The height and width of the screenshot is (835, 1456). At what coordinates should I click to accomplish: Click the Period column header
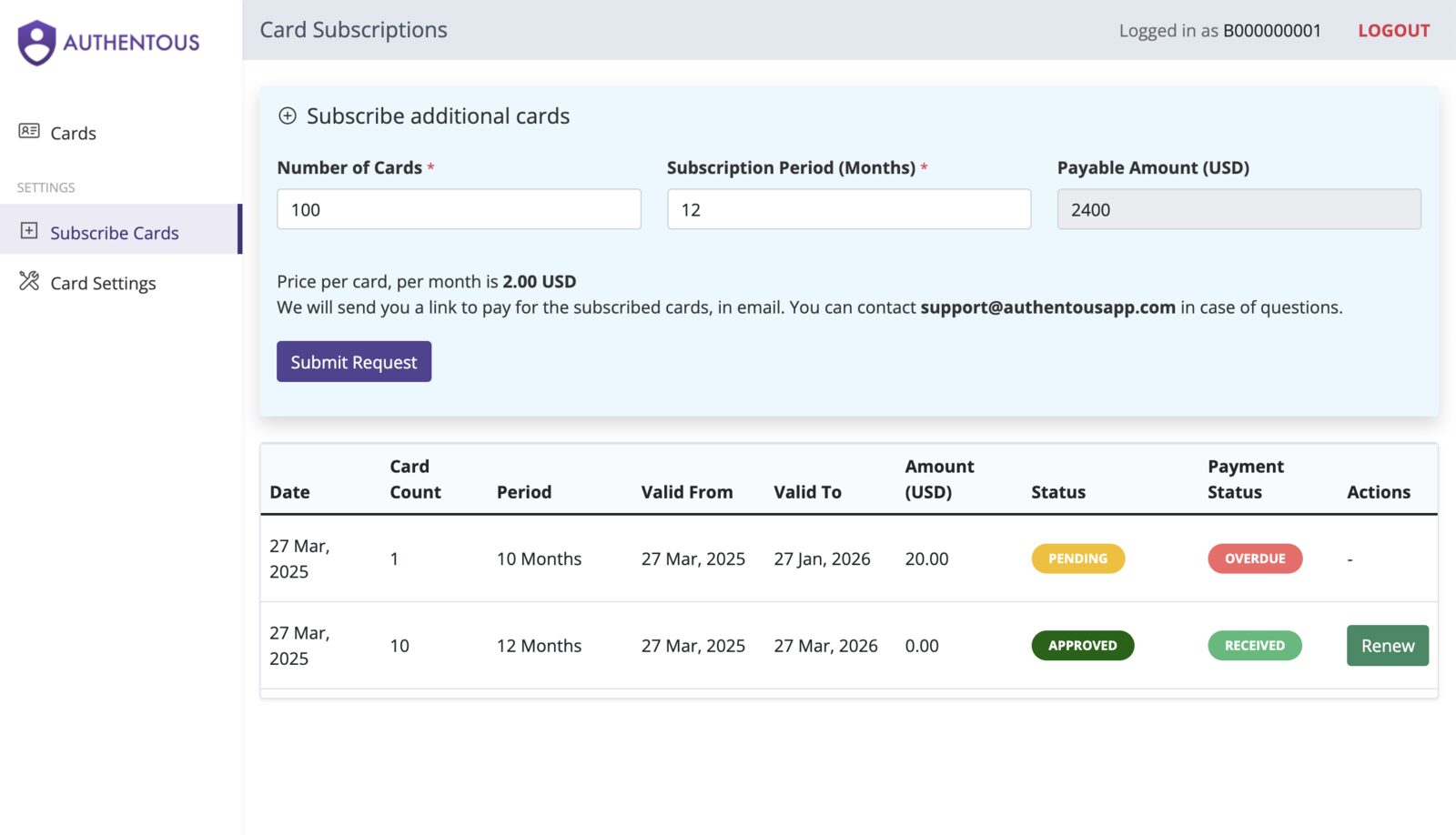tap(524, 492)
